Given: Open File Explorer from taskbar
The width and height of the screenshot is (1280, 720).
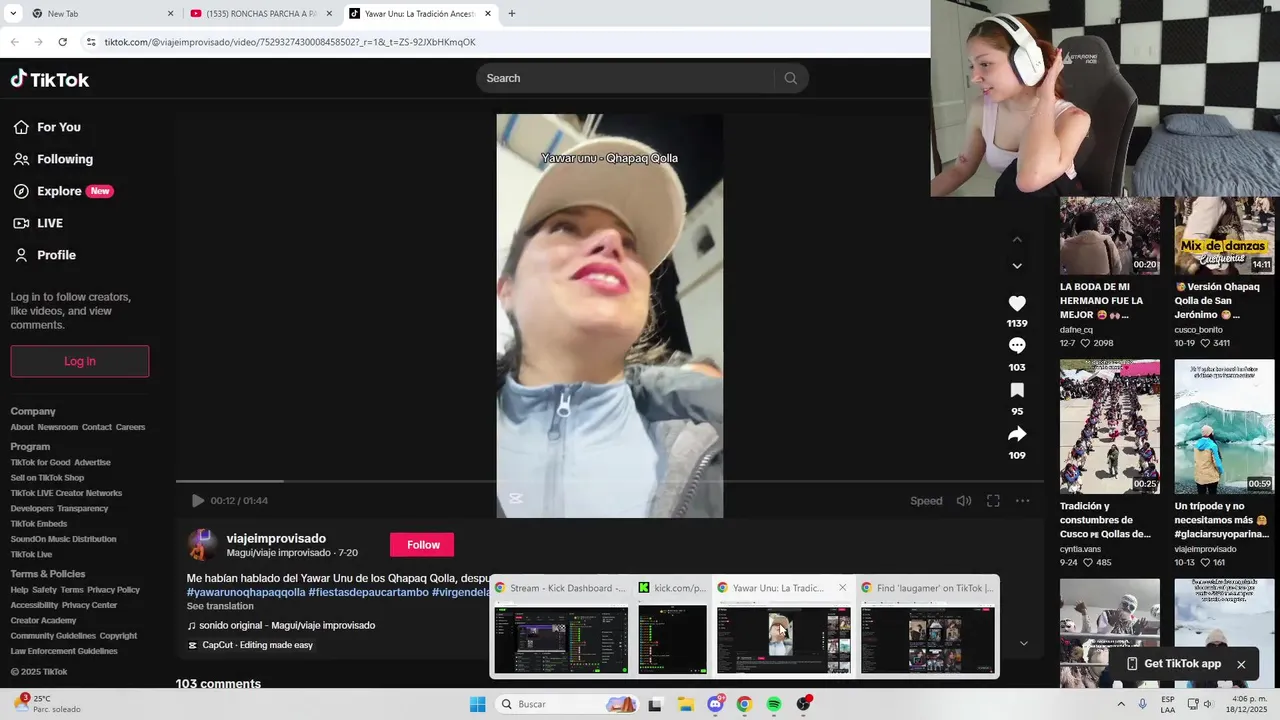Looking at the screenshot, I should pos(686,704).
